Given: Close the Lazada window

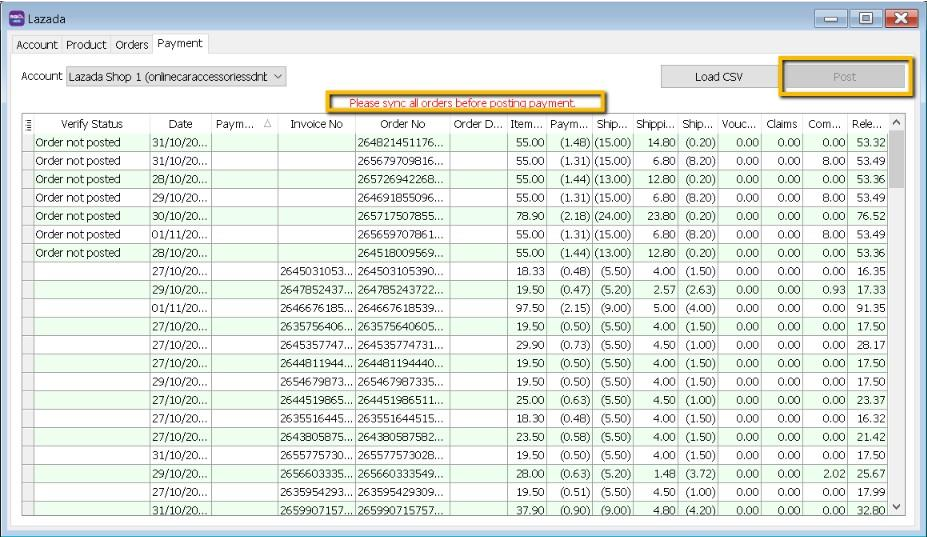Looking at the screenshot, I should (901, 18).
